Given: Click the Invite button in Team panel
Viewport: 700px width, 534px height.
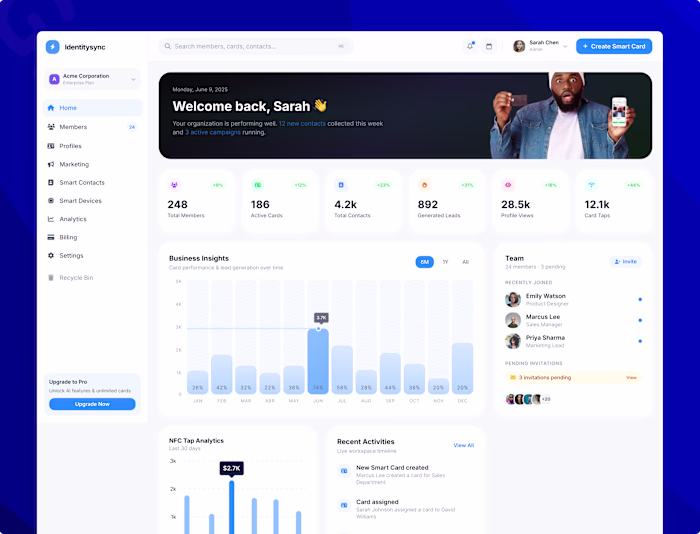Looking at the screenshot, I should click(x=626, y=262).
